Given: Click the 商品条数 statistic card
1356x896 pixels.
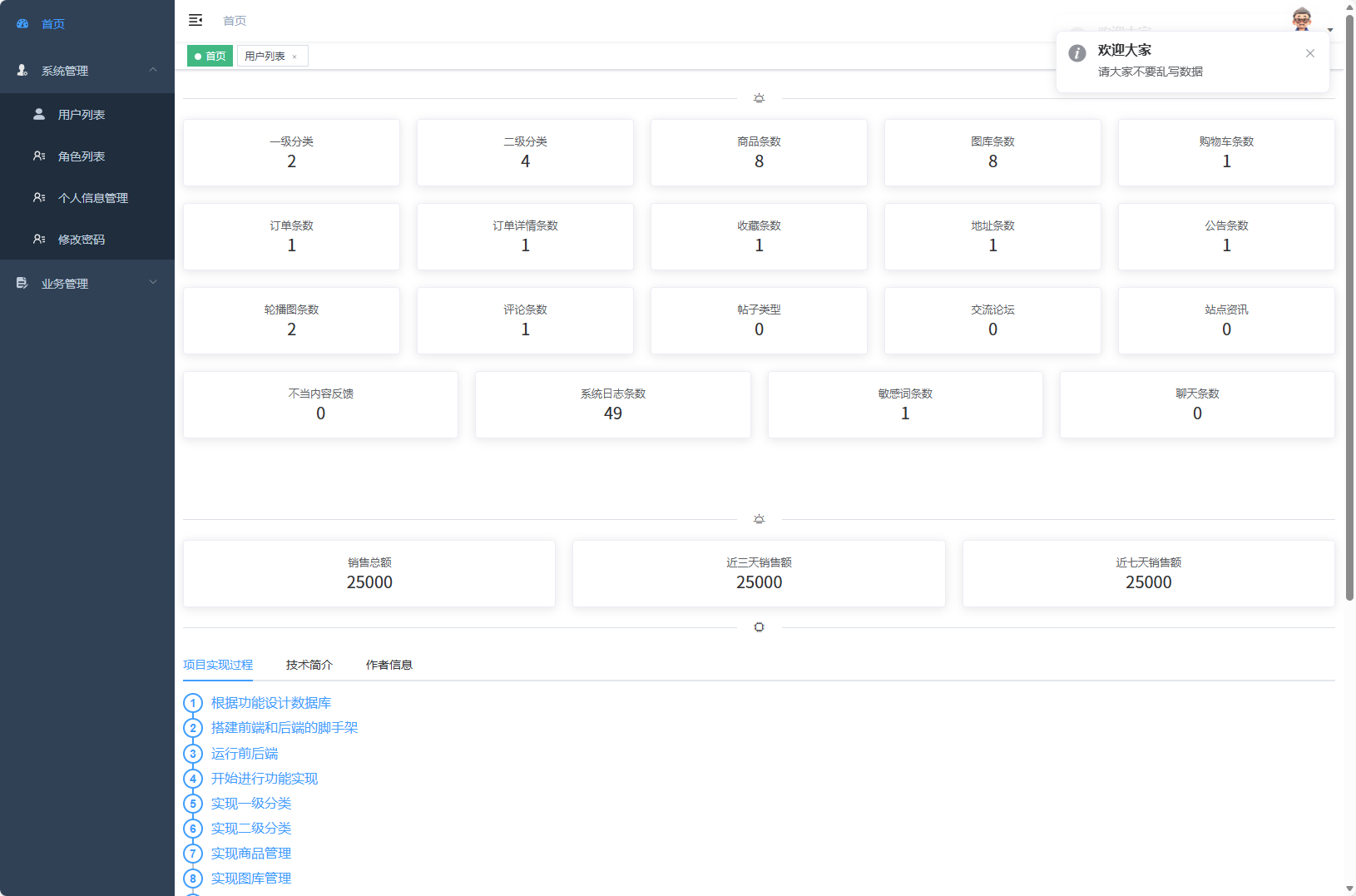Looking at the screenshot, I should pyautogui.click(x=759, y=152).
